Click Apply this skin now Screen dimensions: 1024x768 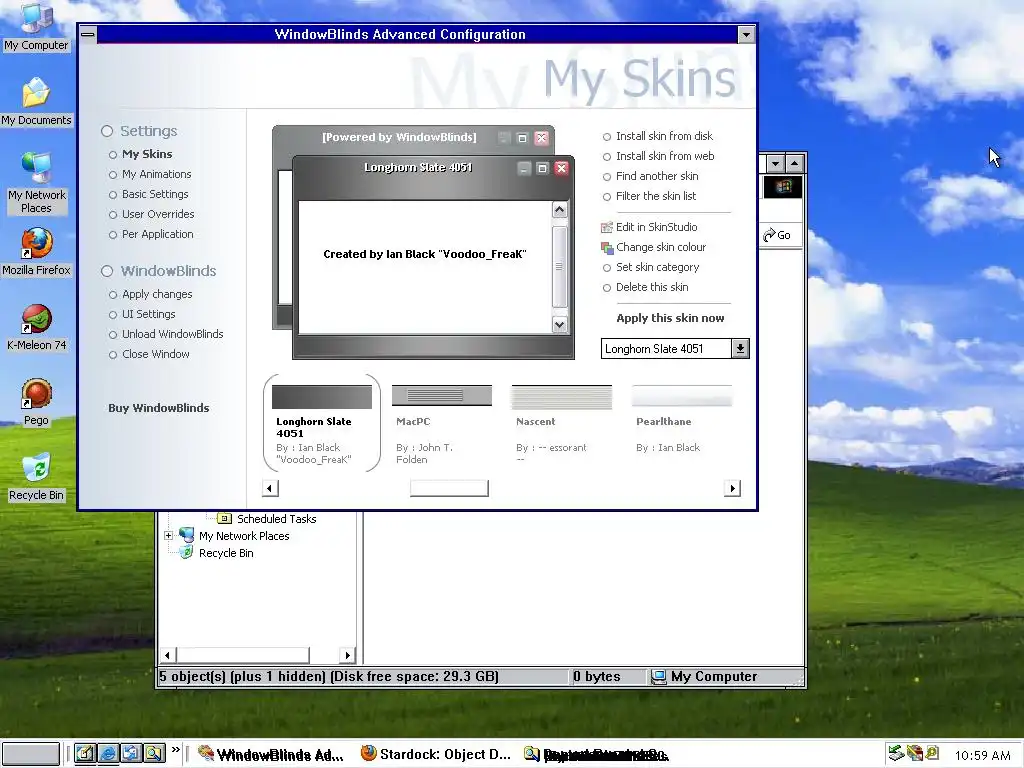[670, 318]
